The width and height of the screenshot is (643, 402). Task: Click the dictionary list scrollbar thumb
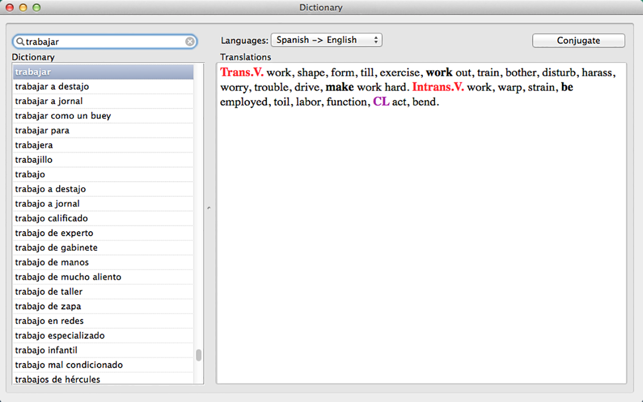198,355
